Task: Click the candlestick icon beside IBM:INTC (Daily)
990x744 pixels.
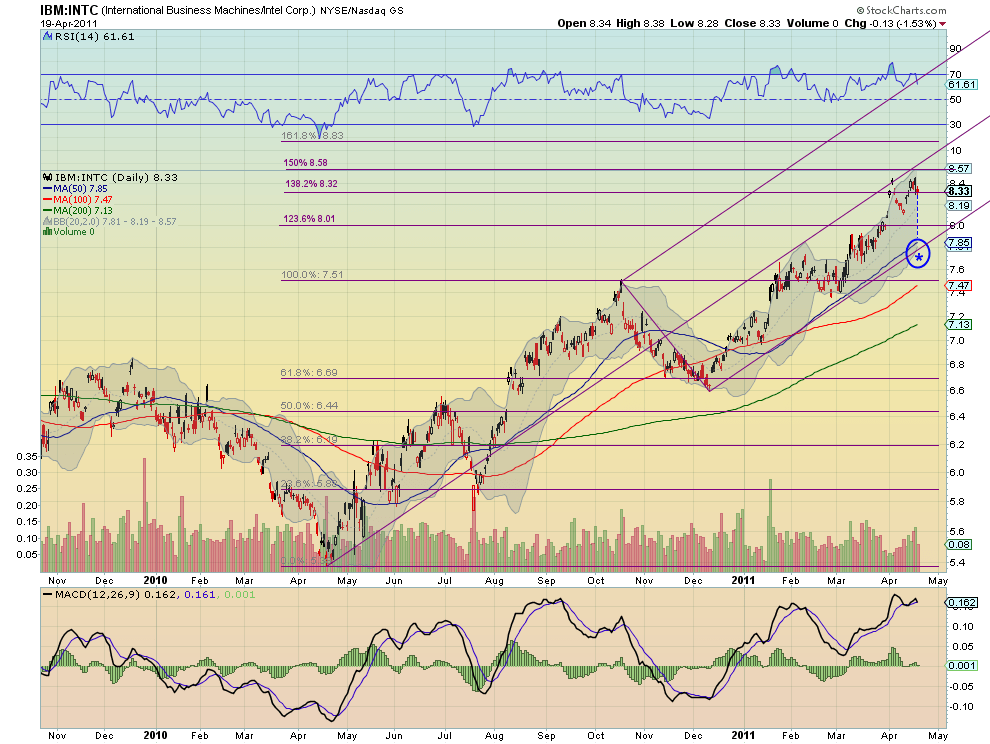Action: coord(47,177)
